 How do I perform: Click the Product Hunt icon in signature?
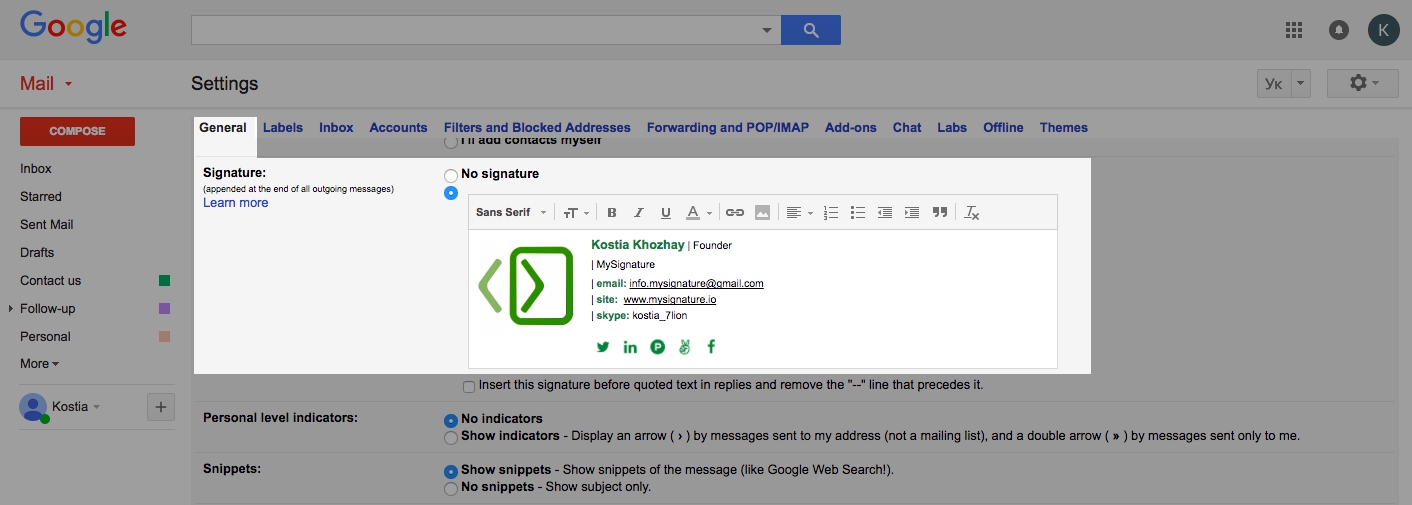(x=658, y=347)
